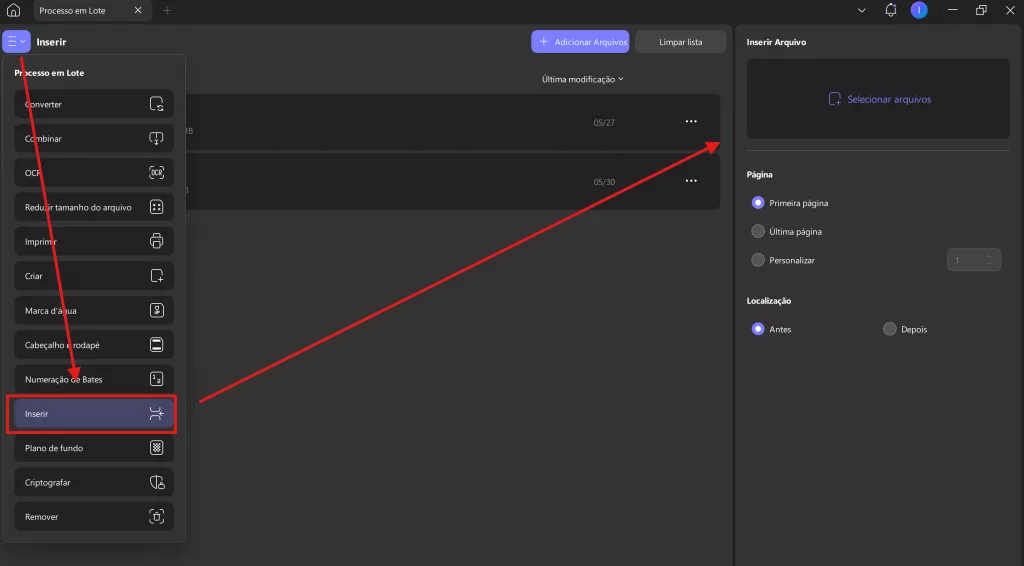1024x566 pixels.
Task: Pick the Plano de fundo icon
Action: [x=157, y=448]
